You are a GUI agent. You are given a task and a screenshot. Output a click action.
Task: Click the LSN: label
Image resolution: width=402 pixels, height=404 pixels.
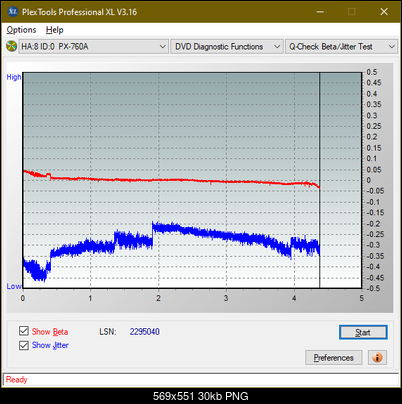[x=108, y=332]
